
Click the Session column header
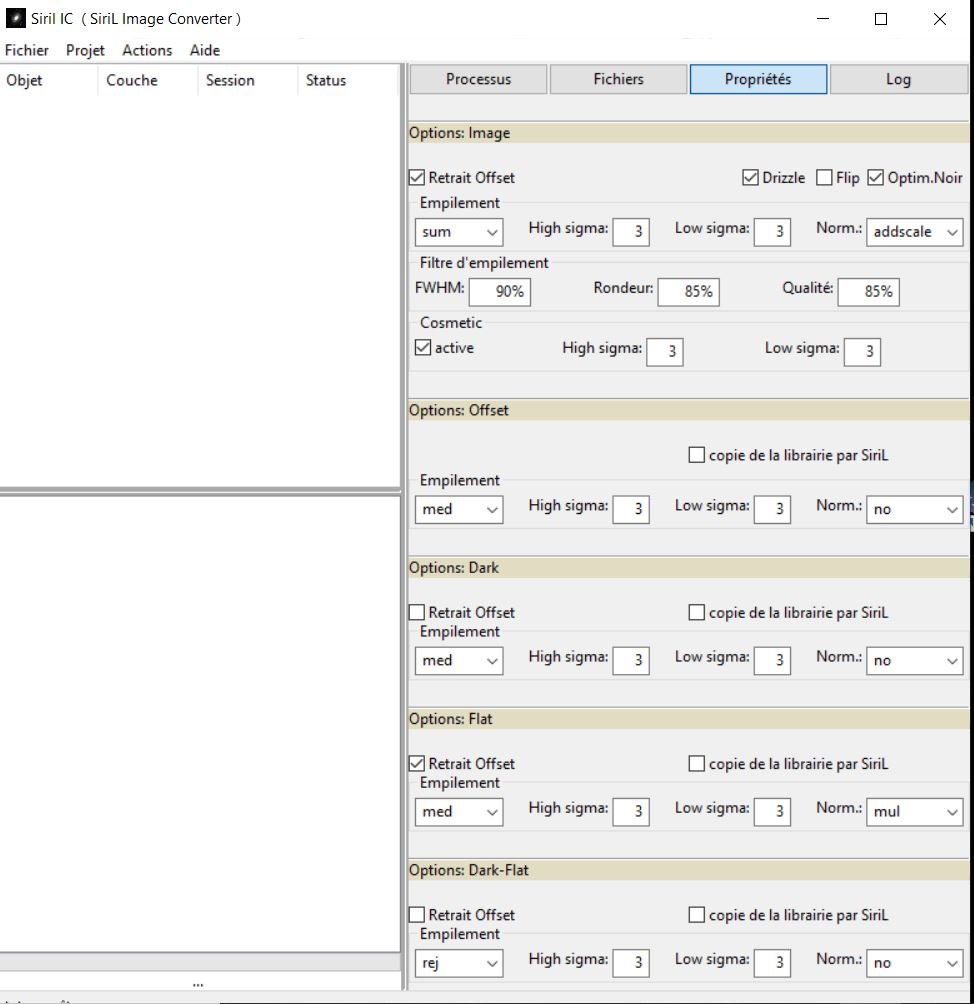pos(248,81)
